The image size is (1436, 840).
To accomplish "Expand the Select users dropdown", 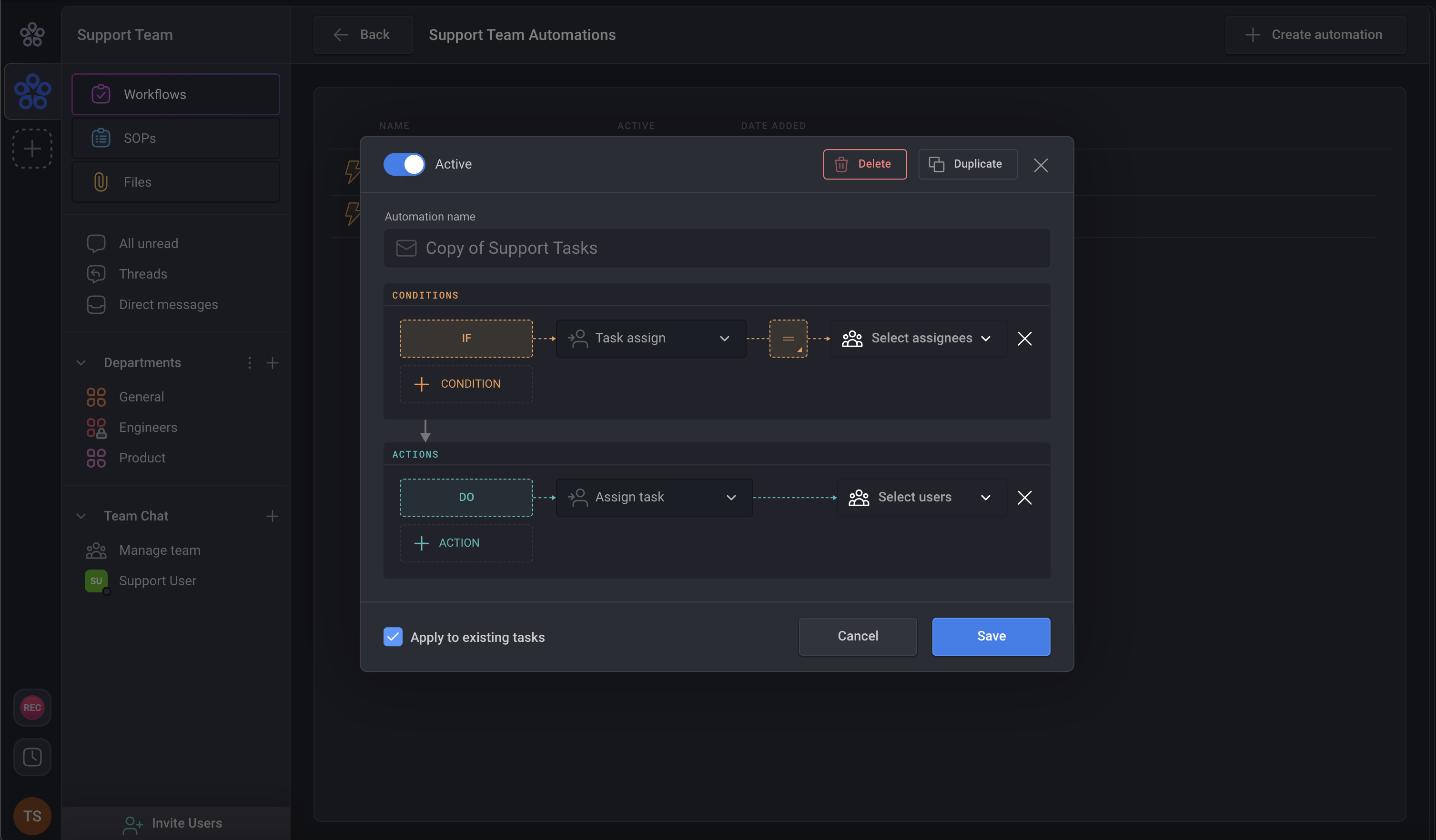I will tap(921, 497).
